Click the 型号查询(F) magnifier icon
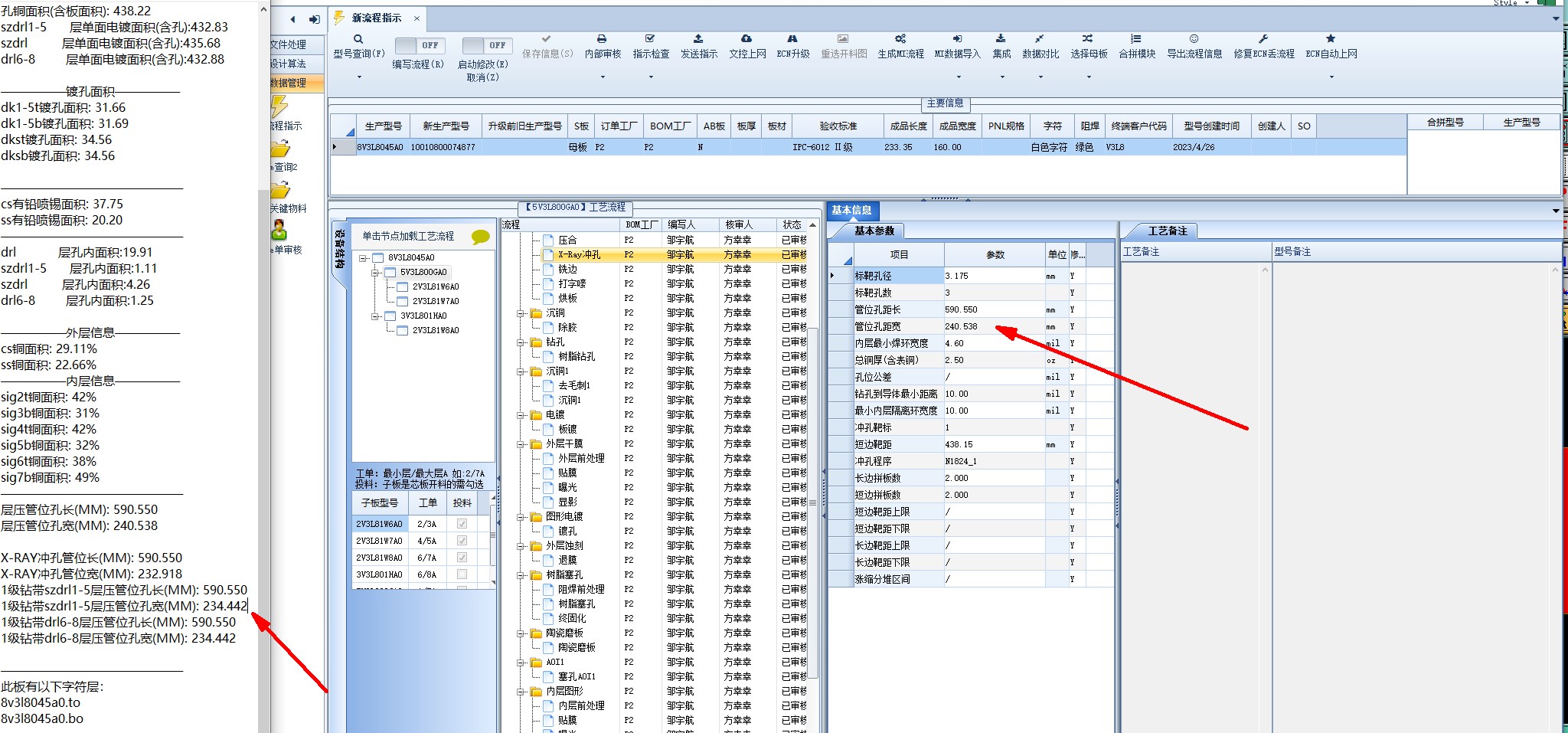 point(358,39)
